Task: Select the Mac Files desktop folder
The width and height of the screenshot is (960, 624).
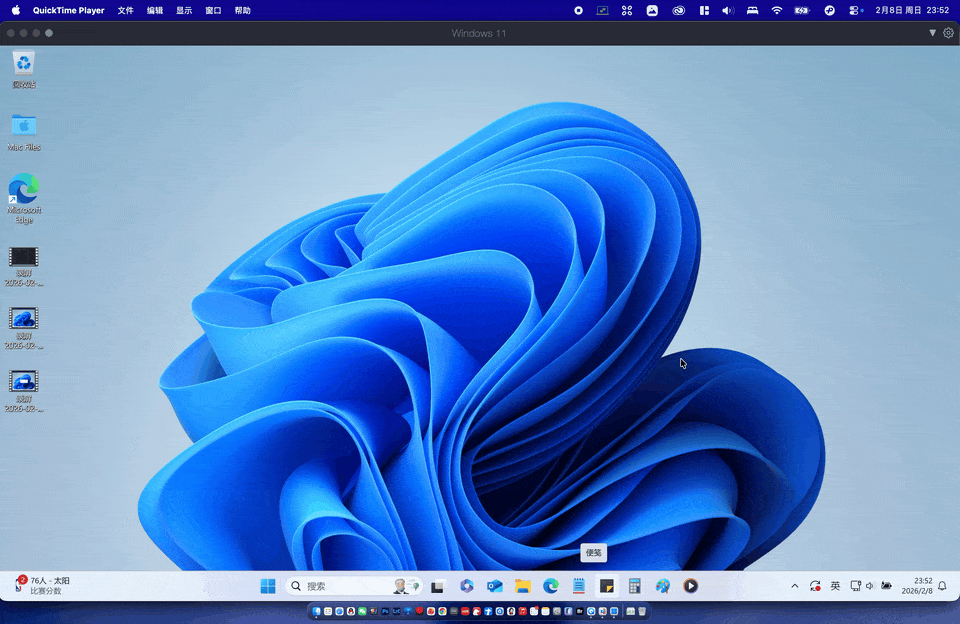Action: [x=24, y=126]
